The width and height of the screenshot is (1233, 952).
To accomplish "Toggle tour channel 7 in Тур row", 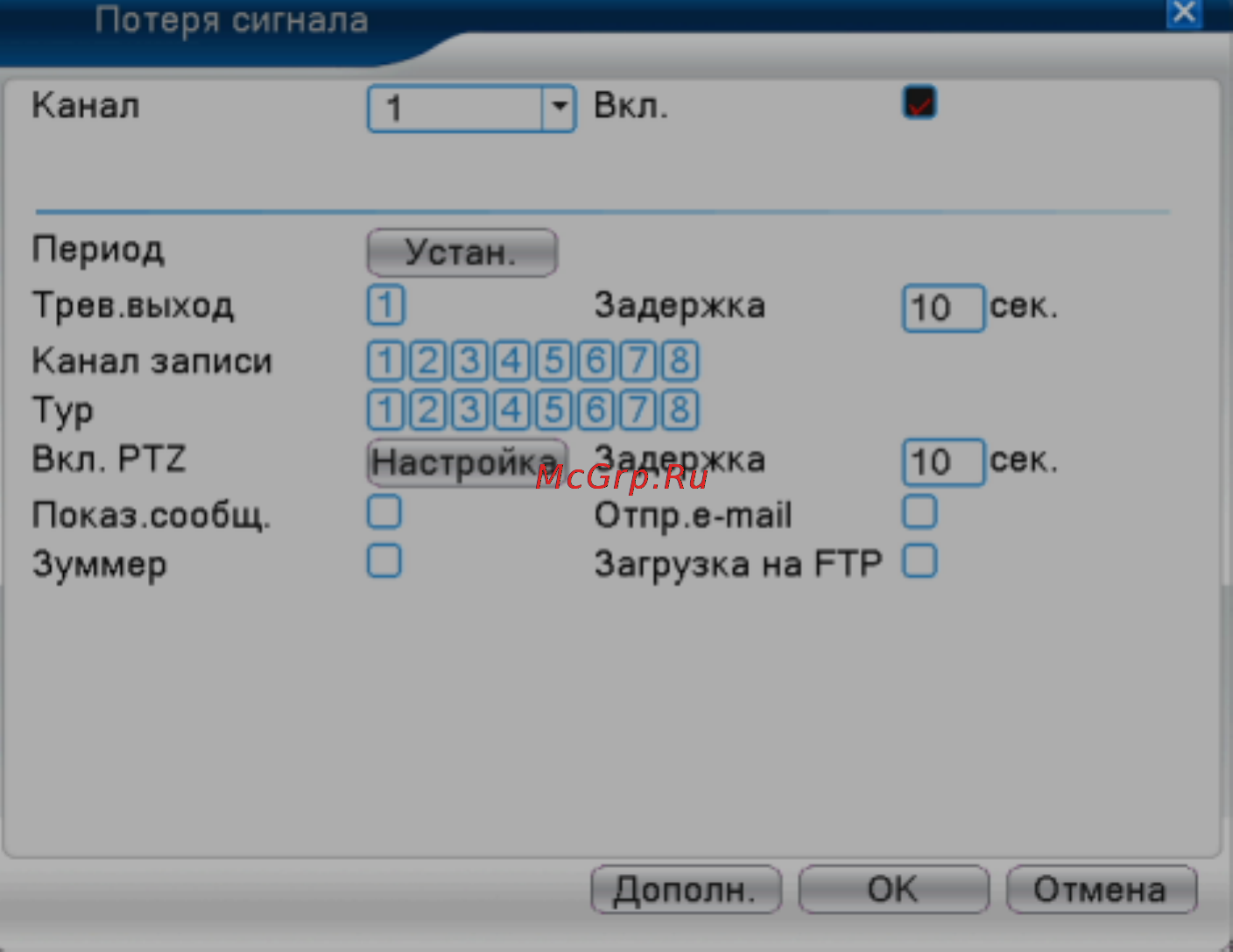I will (x=638, y=410).
